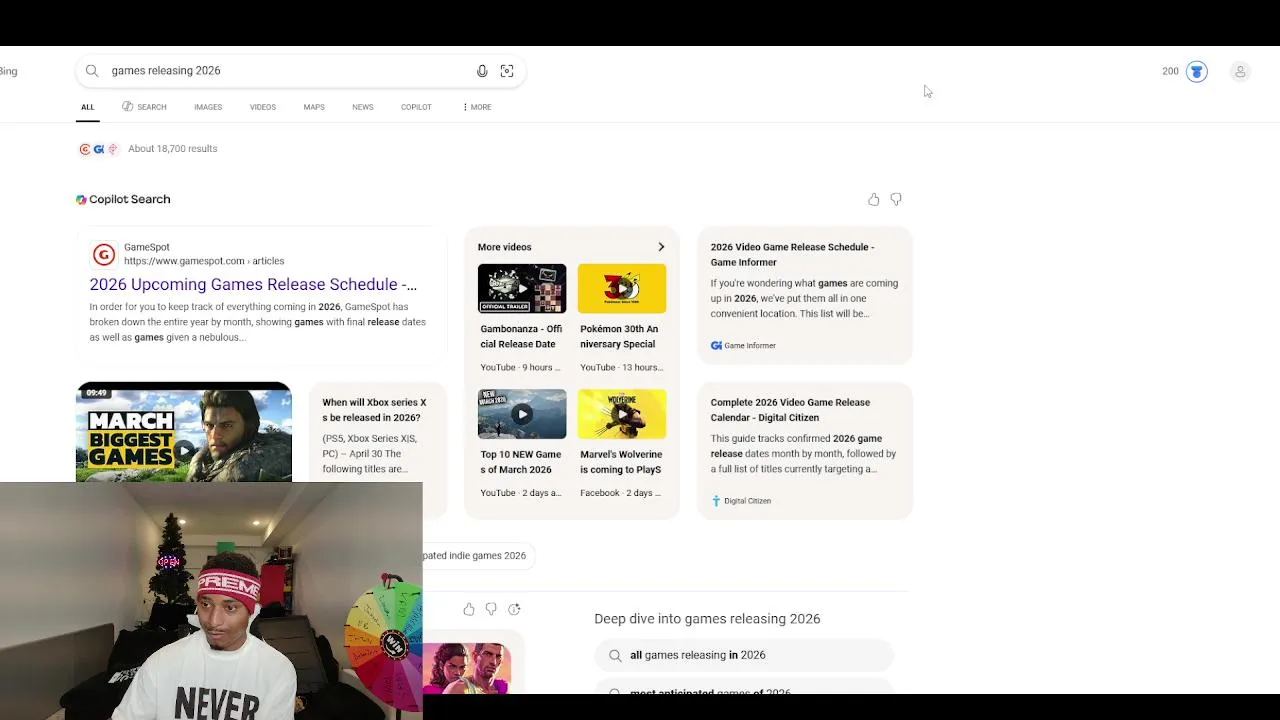This screenshot has height=720, width=1280.
Task: Click thumbs down below indie games chip
Action: (x=491, y=609)
